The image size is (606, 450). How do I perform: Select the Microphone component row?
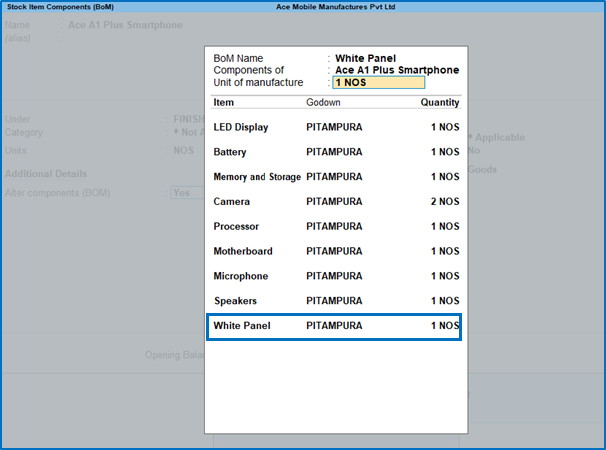[x=241, y=276]
